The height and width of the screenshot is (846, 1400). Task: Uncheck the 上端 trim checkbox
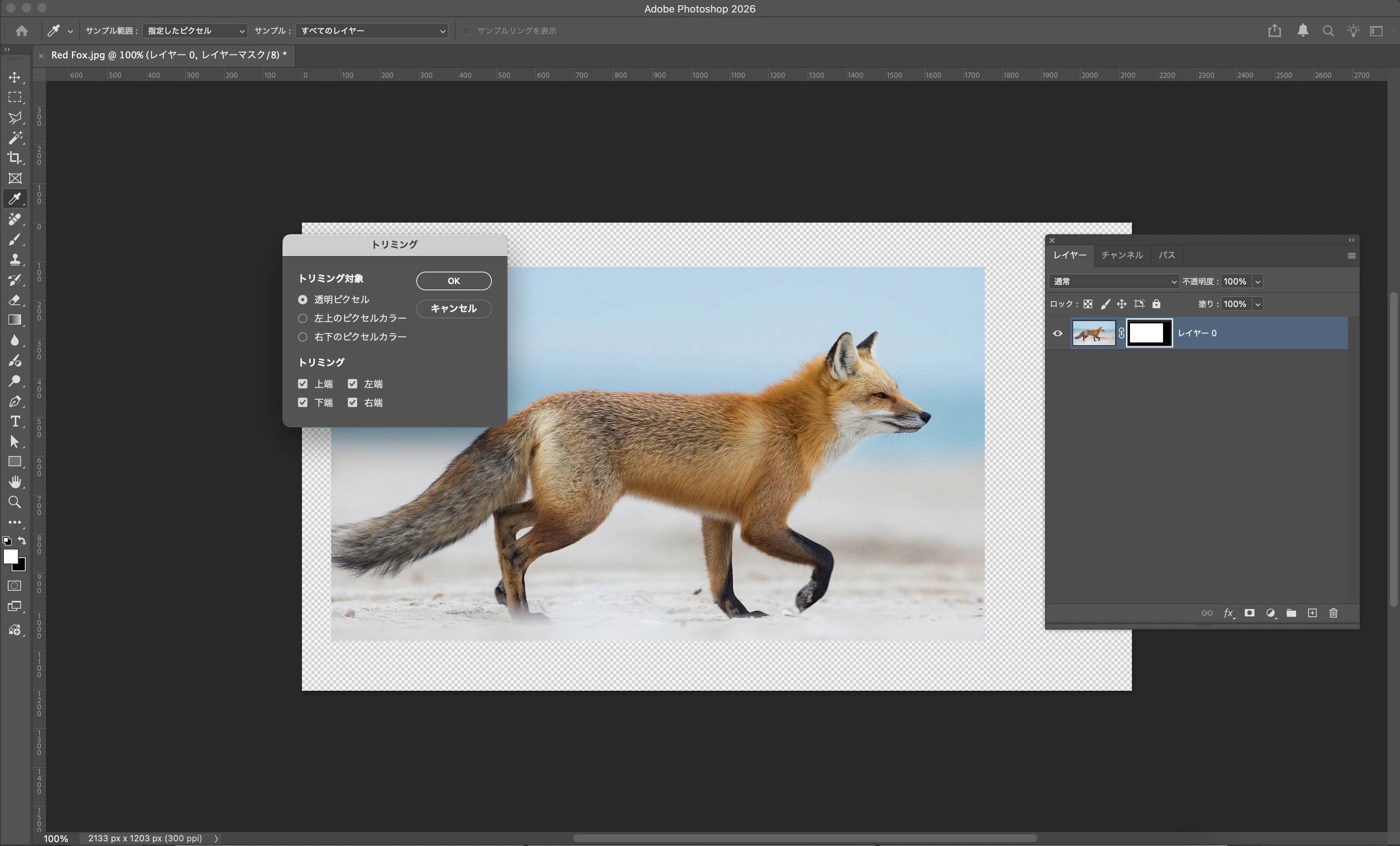[303, 384]
